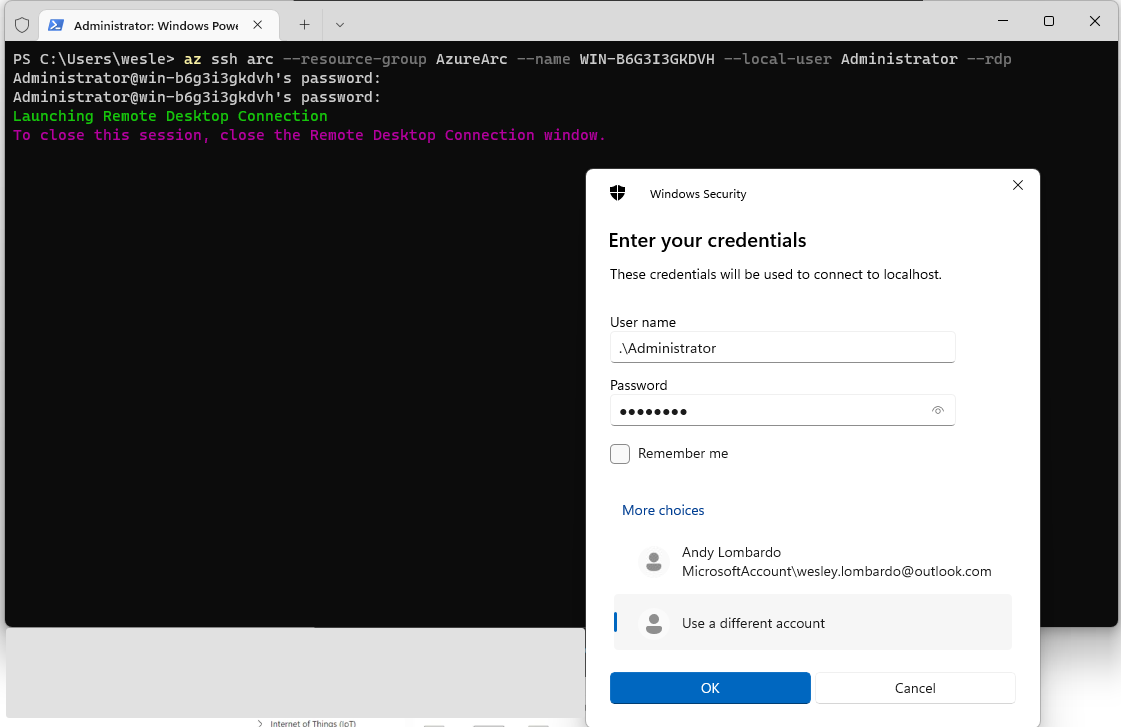
Task: Click the Windows Security shield icon in the dialog
Action: pos(618,193)
